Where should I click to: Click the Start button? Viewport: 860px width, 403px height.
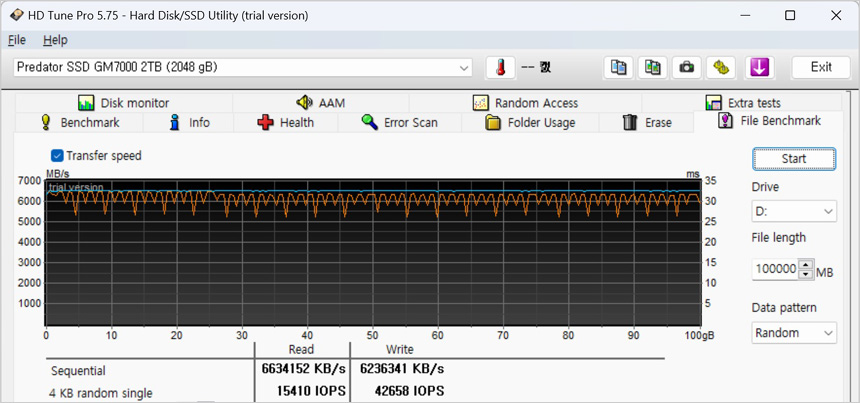794,159
